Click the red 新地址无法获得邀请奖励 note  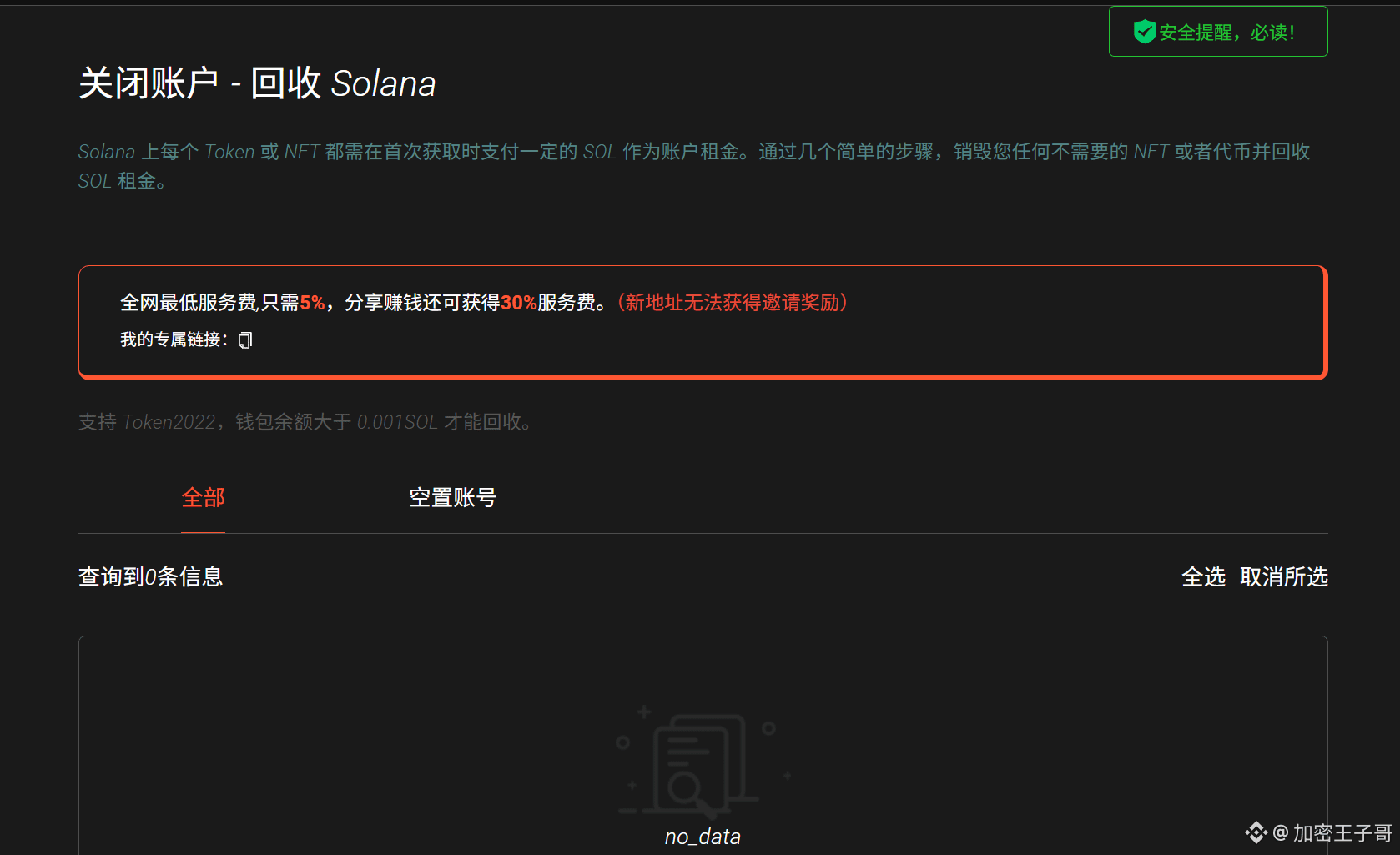pos(732,303)
